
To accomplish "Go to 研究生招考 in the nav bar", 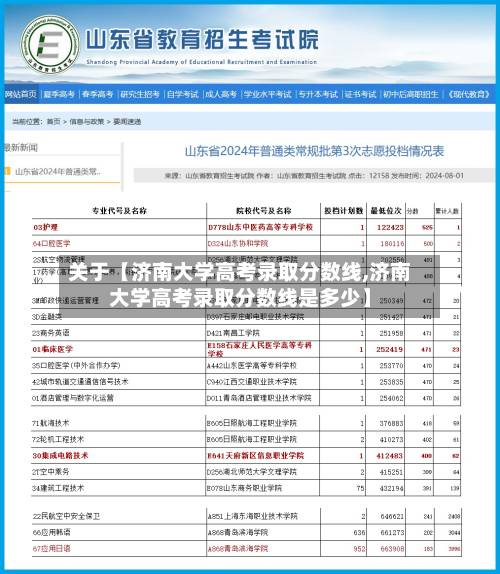I will click(x=140, y=94).
